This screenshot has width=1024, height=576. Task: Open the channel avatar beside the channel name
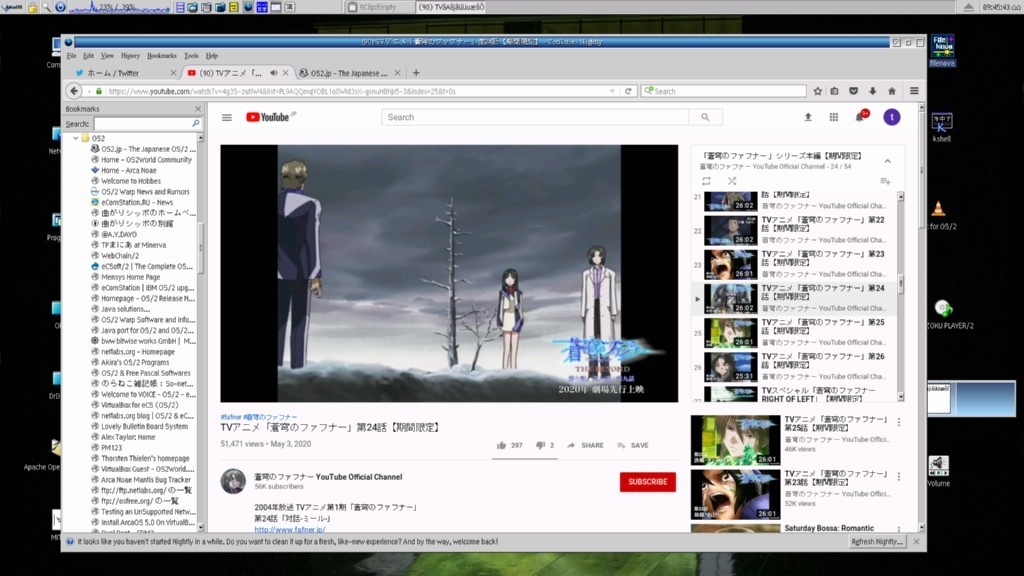point(233,481)
